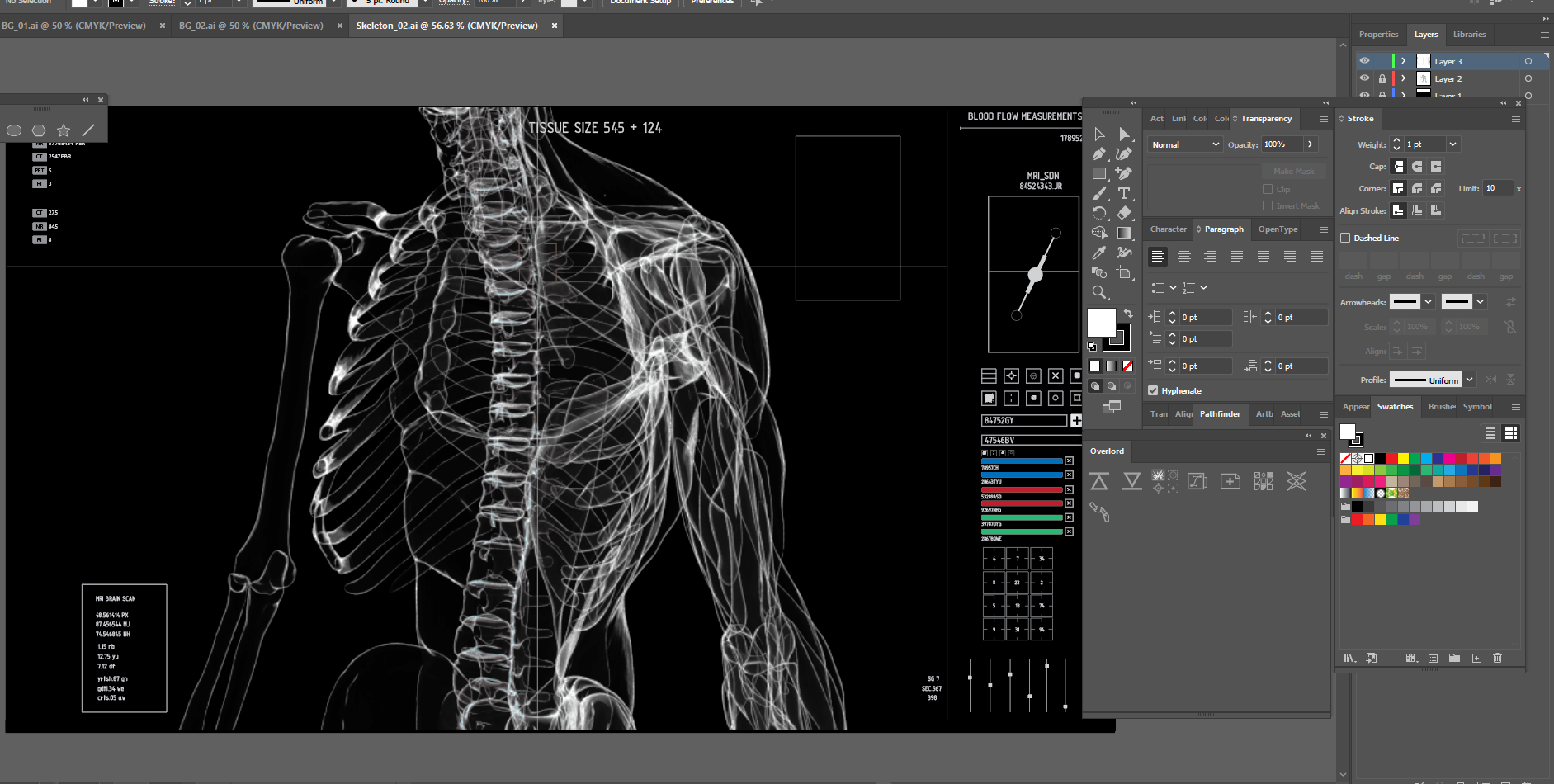This screenshot has height=784, width=1554.
Task: Click the Ellipse shape in floating shapes panel
Action: click(14, 130)
